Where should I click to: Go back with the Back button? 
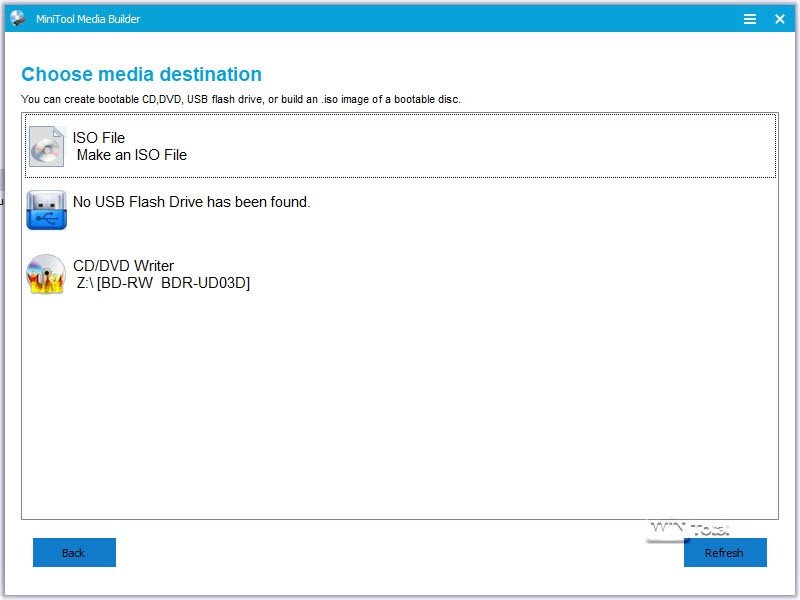pos(74,553)
